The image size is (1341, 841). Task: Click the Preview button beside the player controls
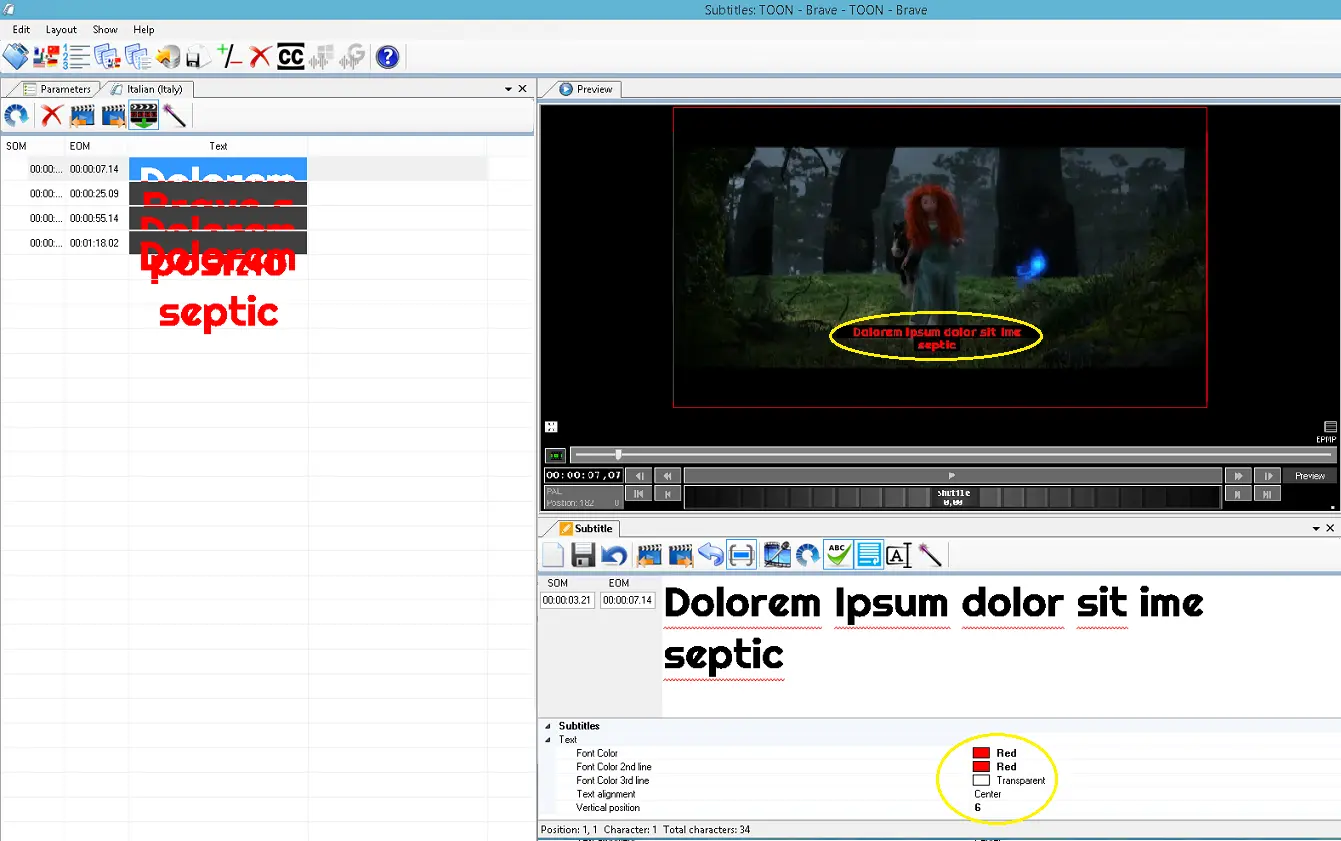[x=1309, y=476]
